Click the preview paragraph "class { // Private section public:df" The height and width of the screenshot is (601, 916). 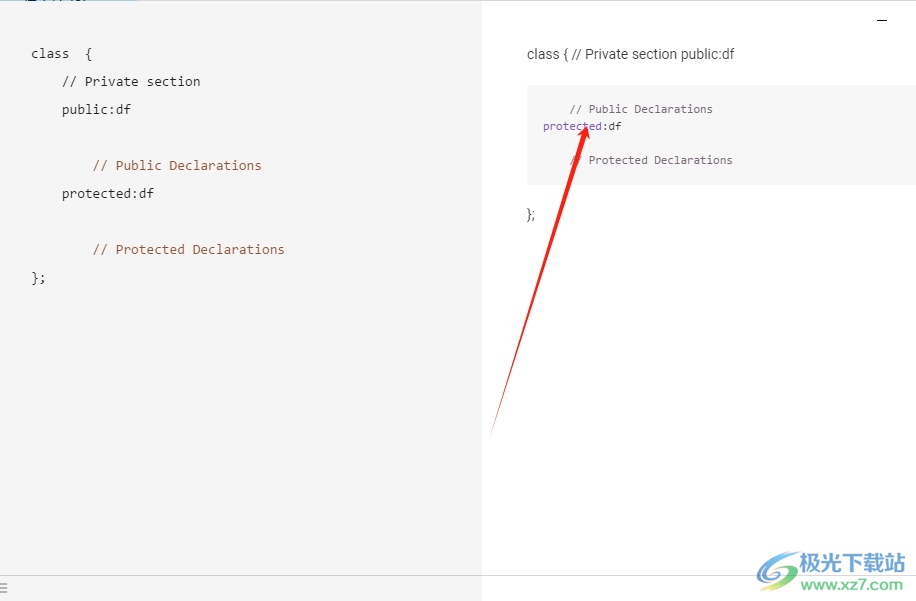630,54
